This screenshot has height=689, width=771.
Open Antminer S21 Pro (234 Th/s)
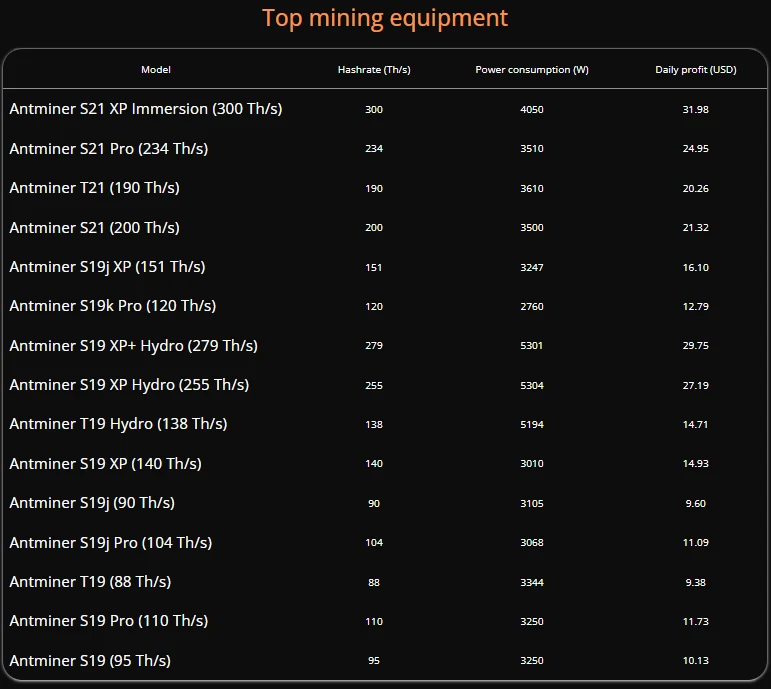(x=109, y=149)
